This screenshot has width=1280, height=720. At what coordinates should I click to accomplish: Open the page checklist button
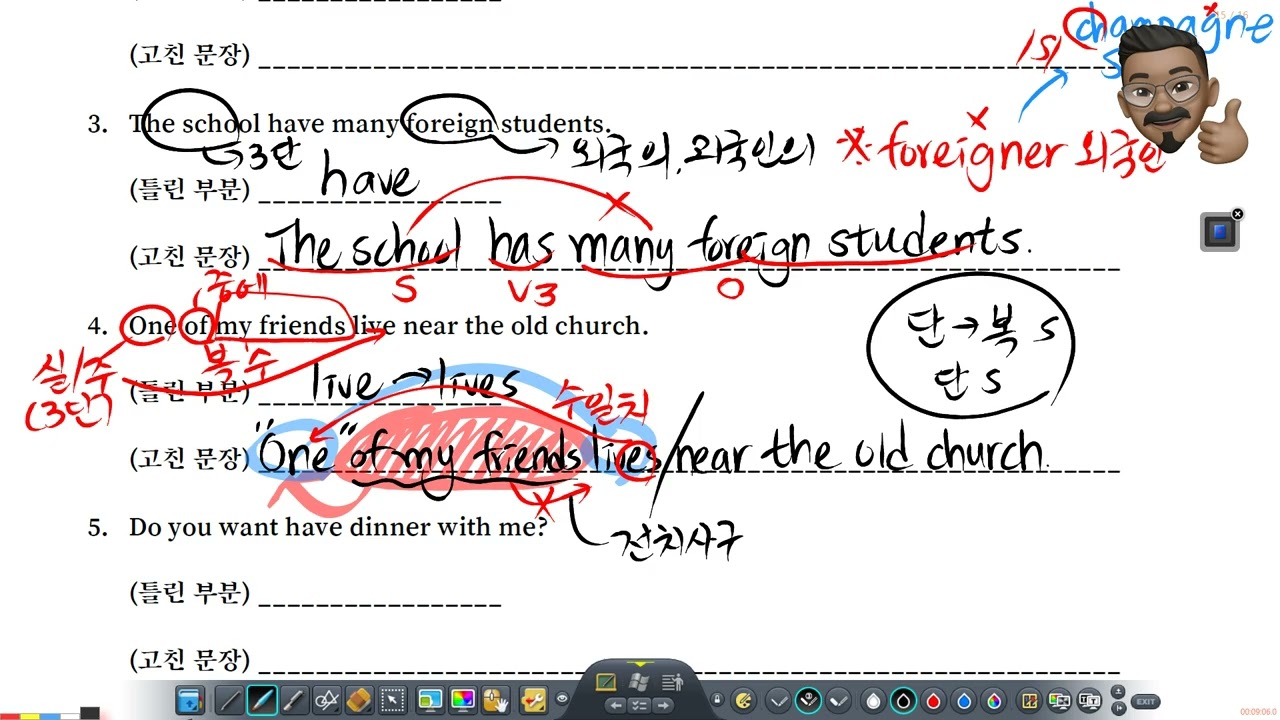point(639,705)
